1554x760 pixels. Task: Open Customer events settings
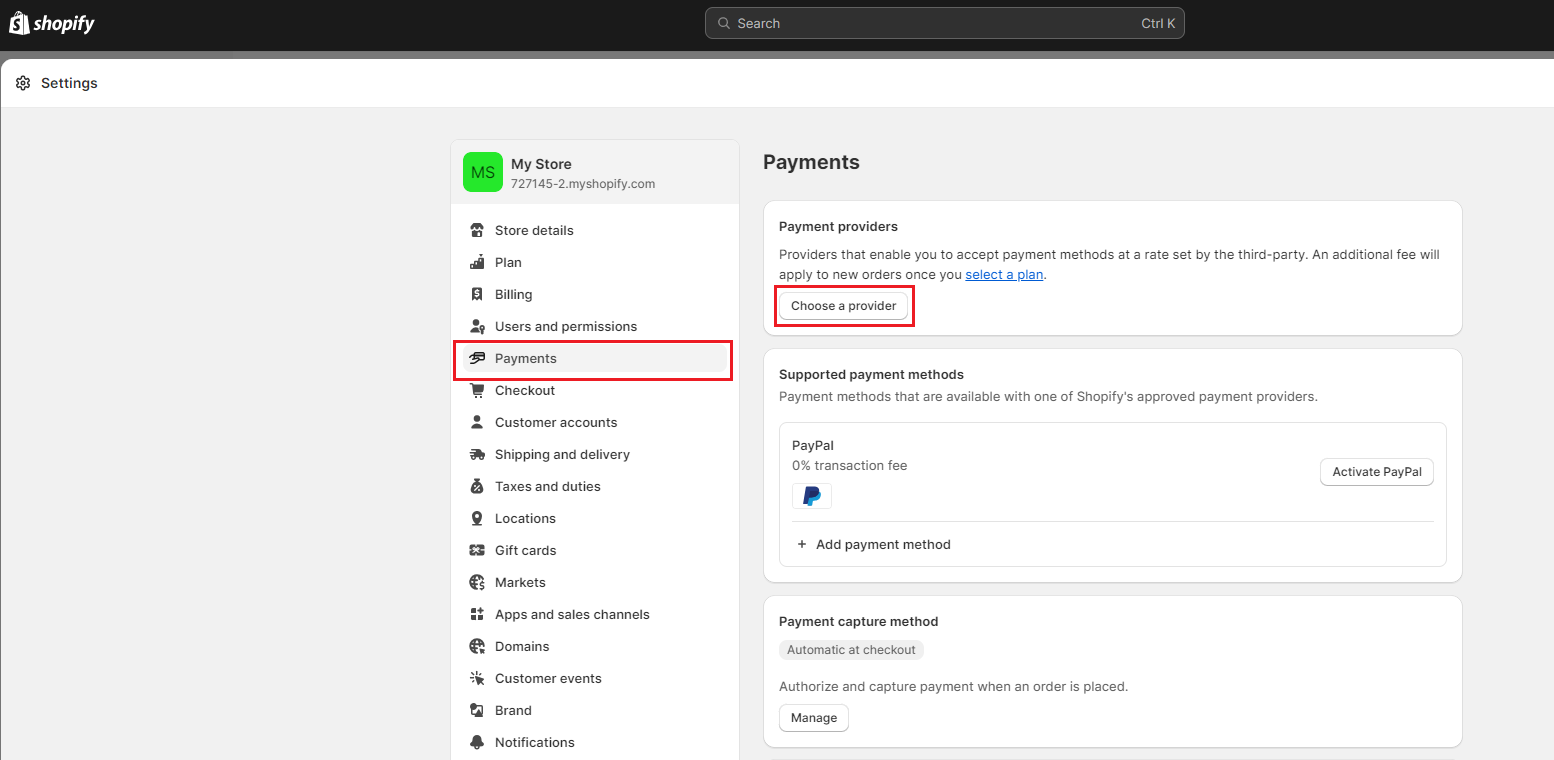[x=595, y=678]
